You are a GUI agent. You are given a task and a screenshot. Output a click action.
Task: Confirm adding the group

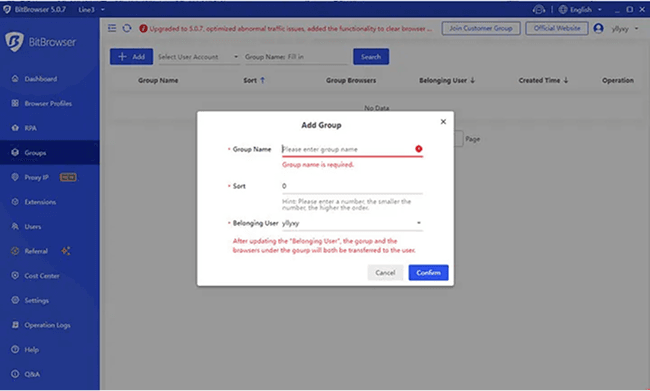click(428, 272)
